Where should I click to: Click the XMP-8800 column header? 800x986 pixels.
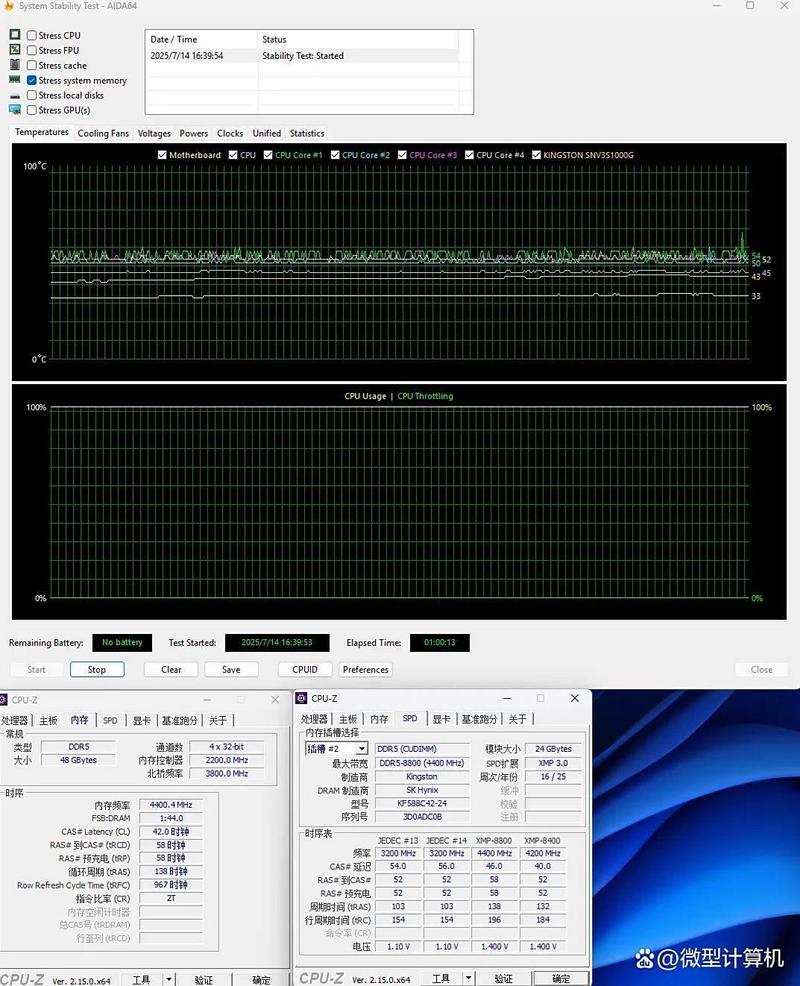point(494,840)
